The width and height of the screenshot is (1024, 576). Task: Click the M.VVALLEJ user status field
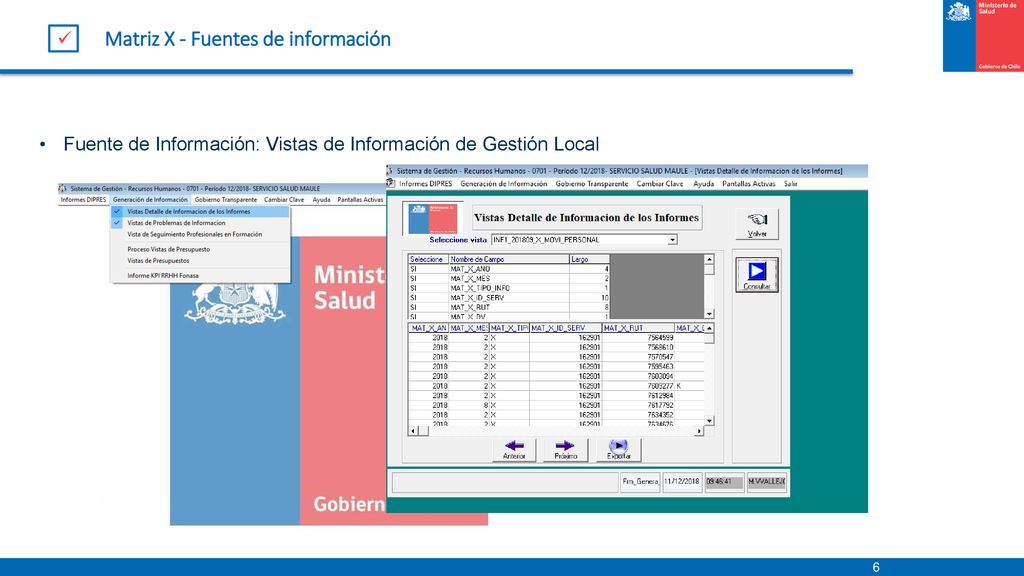click(767, 482)
